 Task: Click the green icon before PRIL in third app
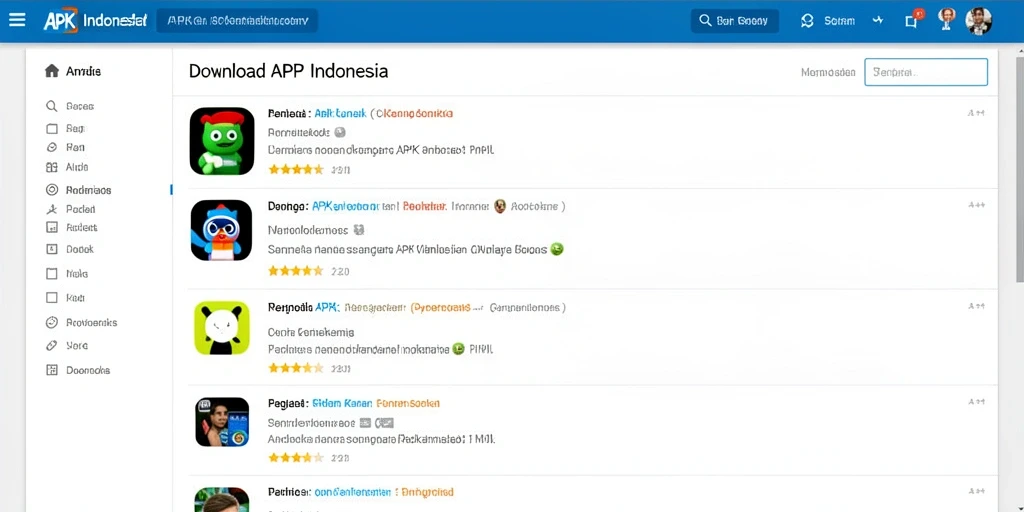pos(458,349)
